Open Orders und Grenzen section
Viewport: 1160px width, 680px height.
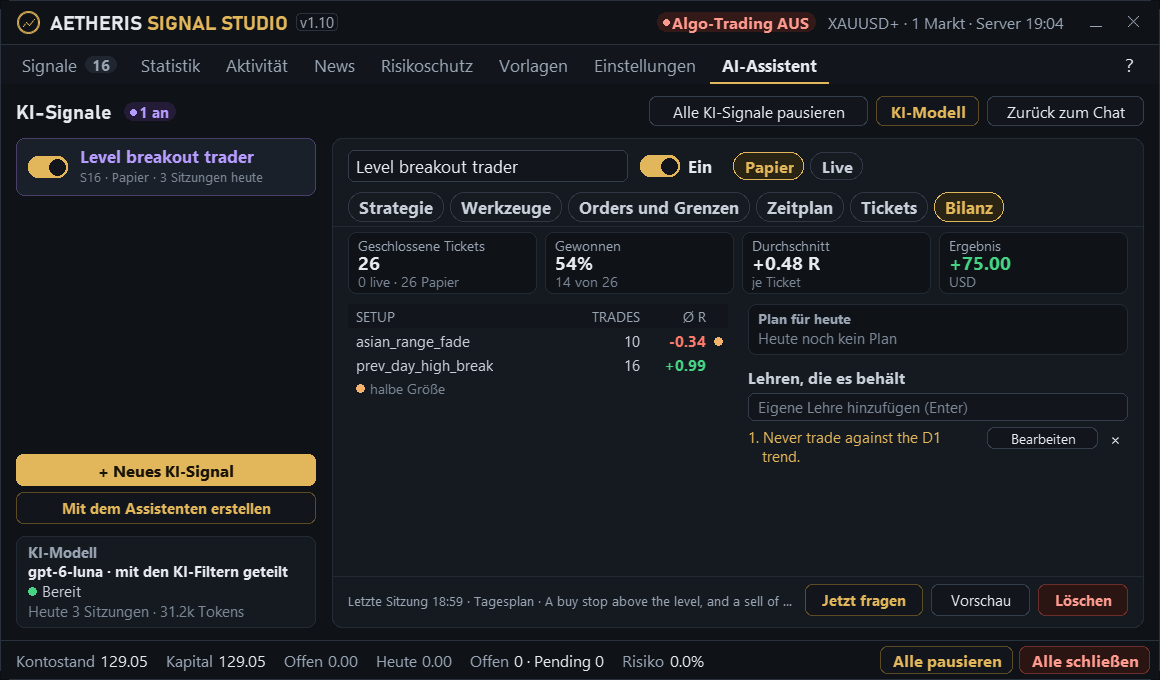[658, 208]
